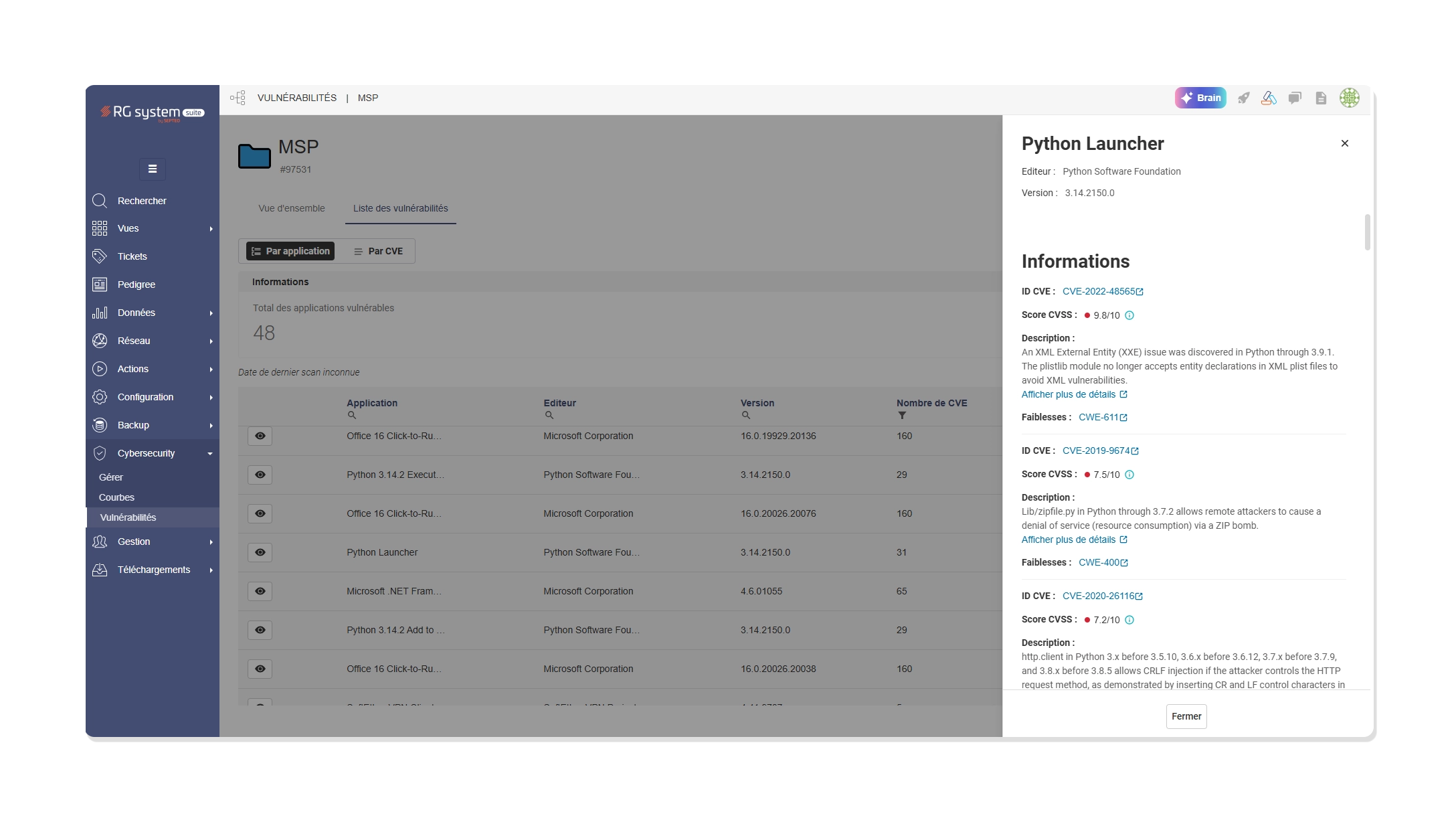Click the MSP folder icon
The image size is (1456, 824).
click(x=254, y=157)
